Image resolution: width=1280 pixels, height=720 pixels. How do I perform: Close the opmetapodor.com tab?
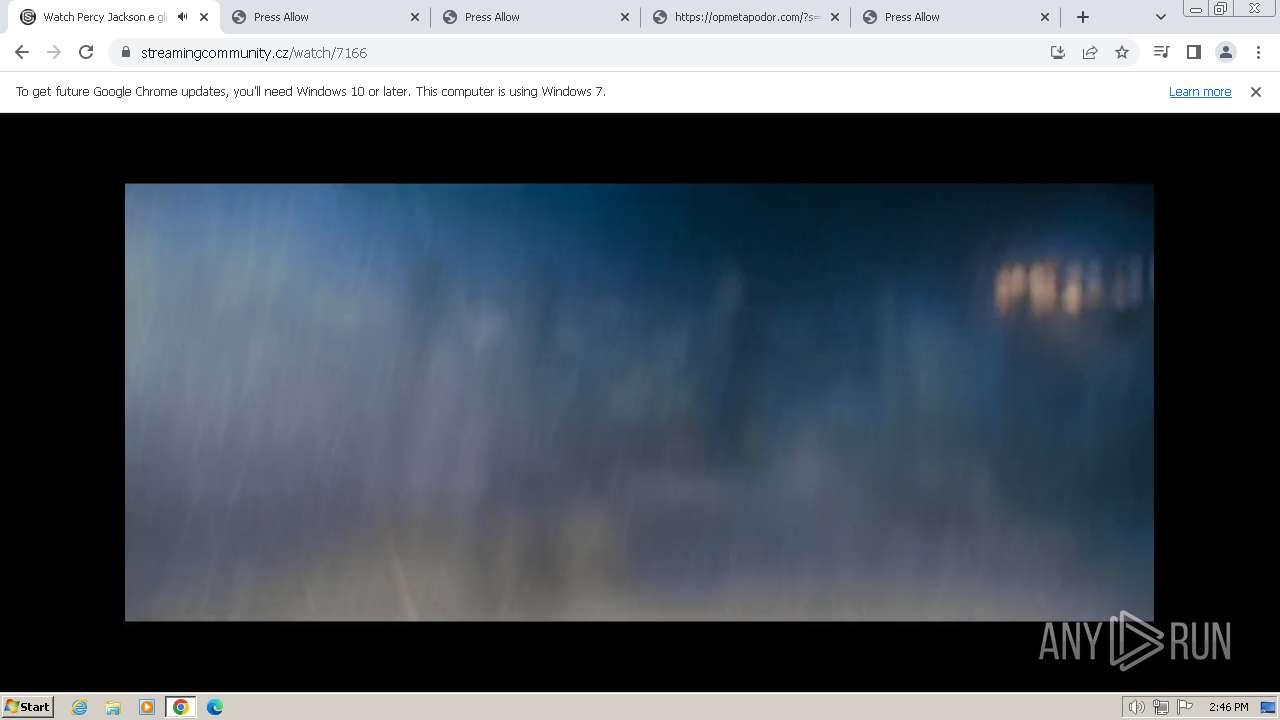[x=835, y=17]
